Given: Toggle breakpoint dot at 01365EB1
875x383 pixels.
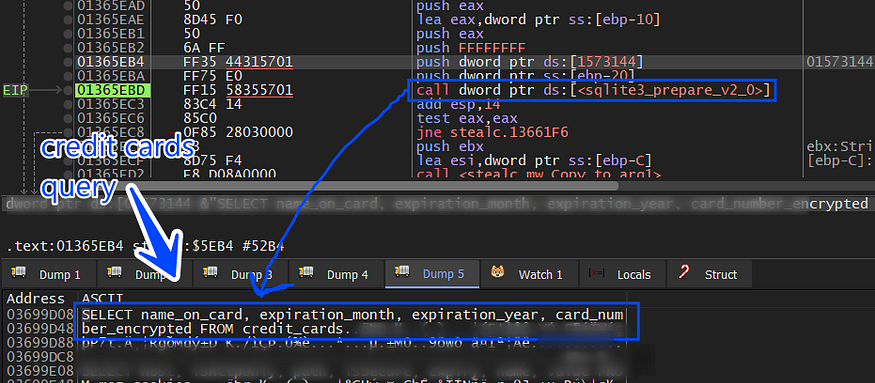Looking at the screenshot, I should point(68,33).
